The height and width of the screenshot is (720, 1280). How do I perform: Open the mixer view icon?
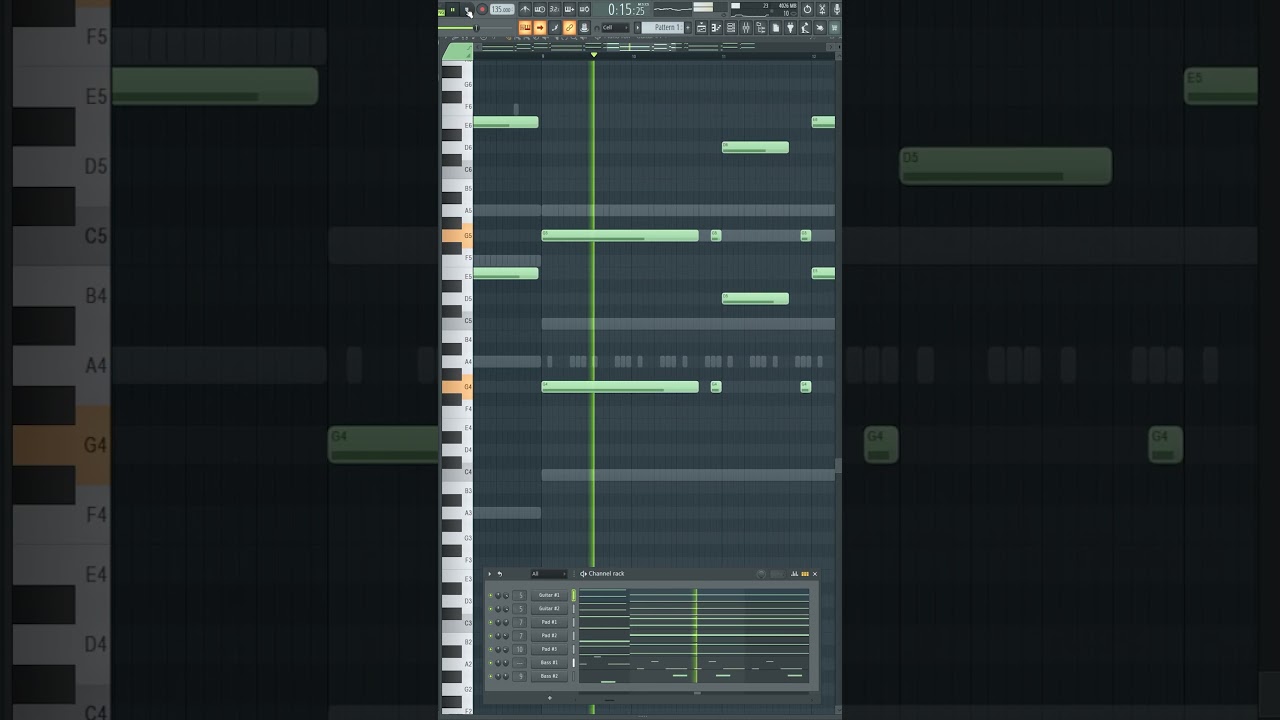point(745,28)
